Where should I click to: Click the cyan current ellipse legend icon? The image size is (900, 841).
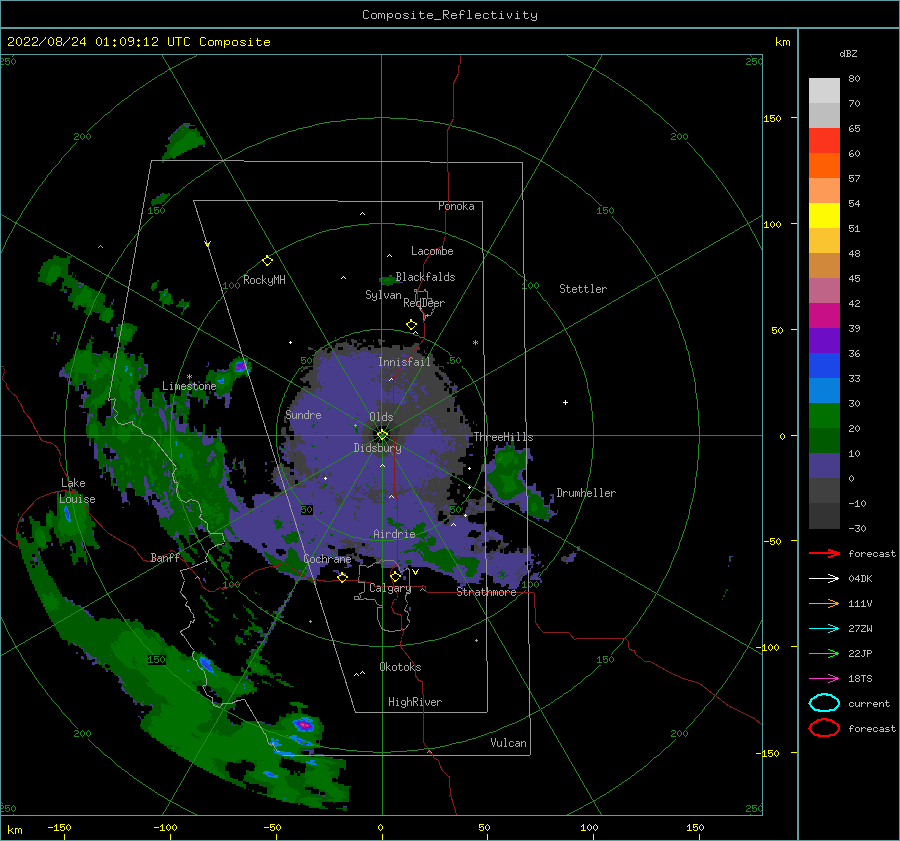click(x=824, y=703)
